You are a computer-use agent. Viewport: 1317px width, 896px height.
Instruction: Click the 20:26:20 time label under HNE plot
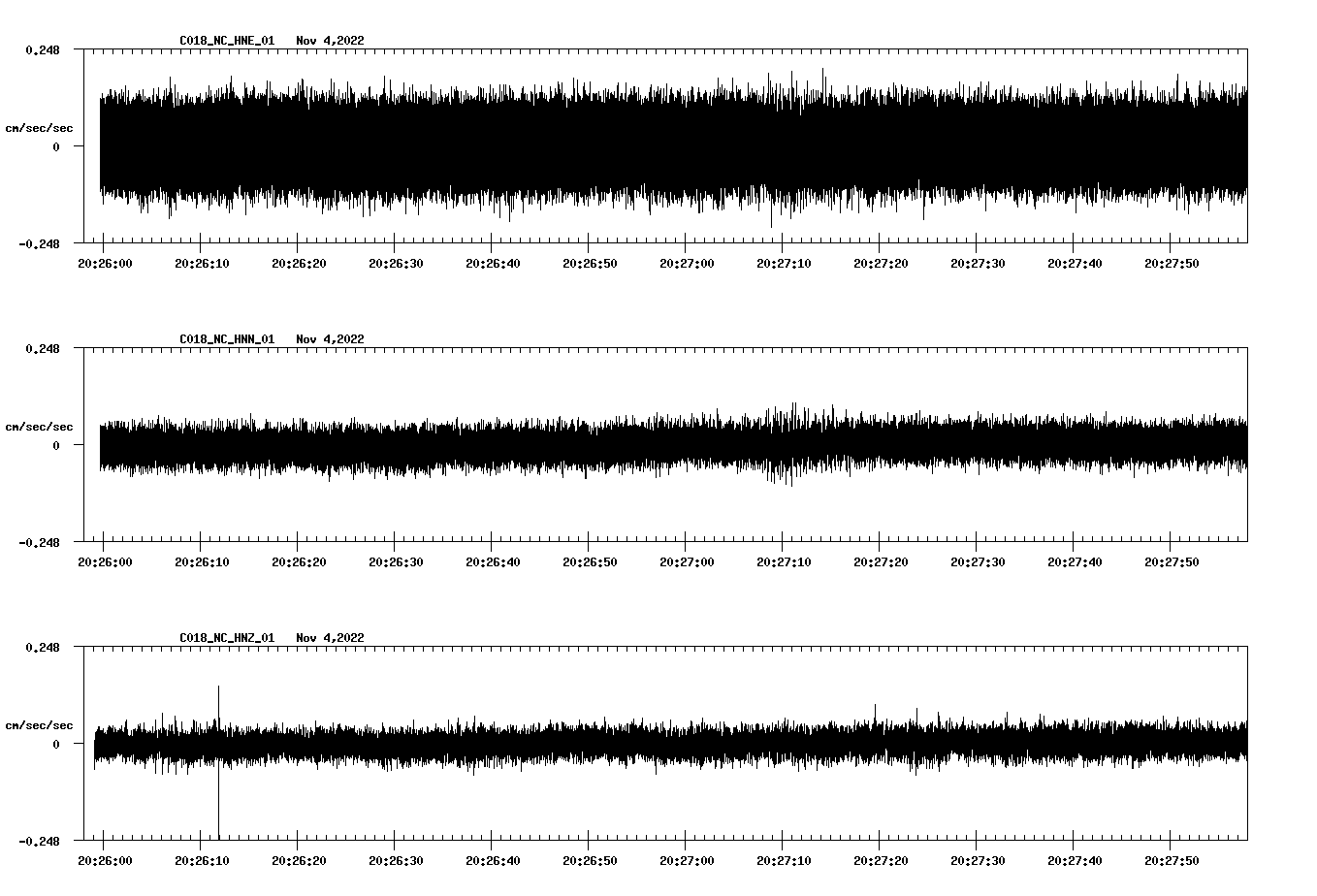(299, 264)
